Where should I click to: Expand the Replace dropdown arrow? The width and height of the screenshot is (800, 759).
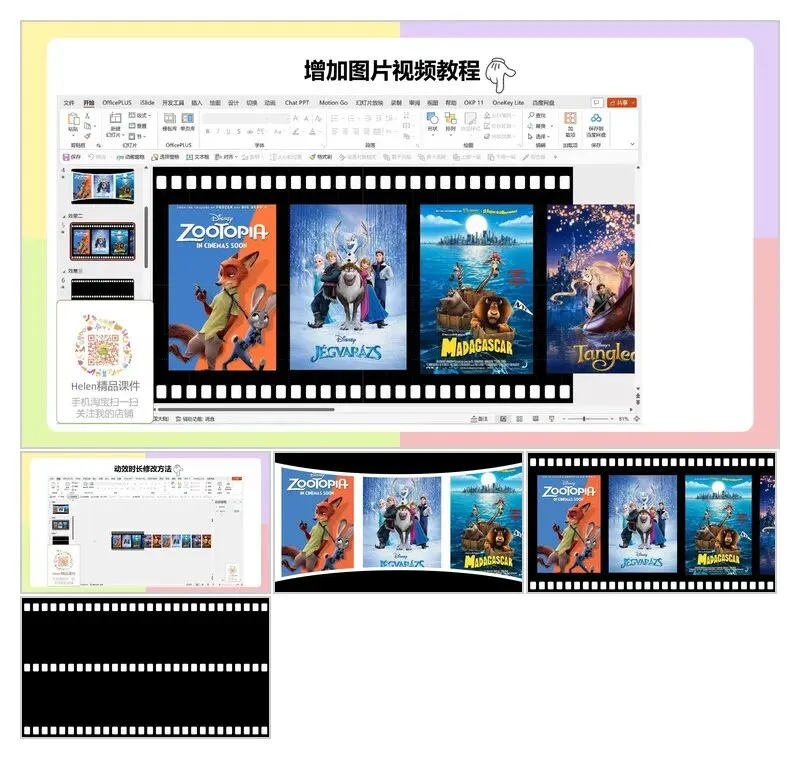(552, 126)
